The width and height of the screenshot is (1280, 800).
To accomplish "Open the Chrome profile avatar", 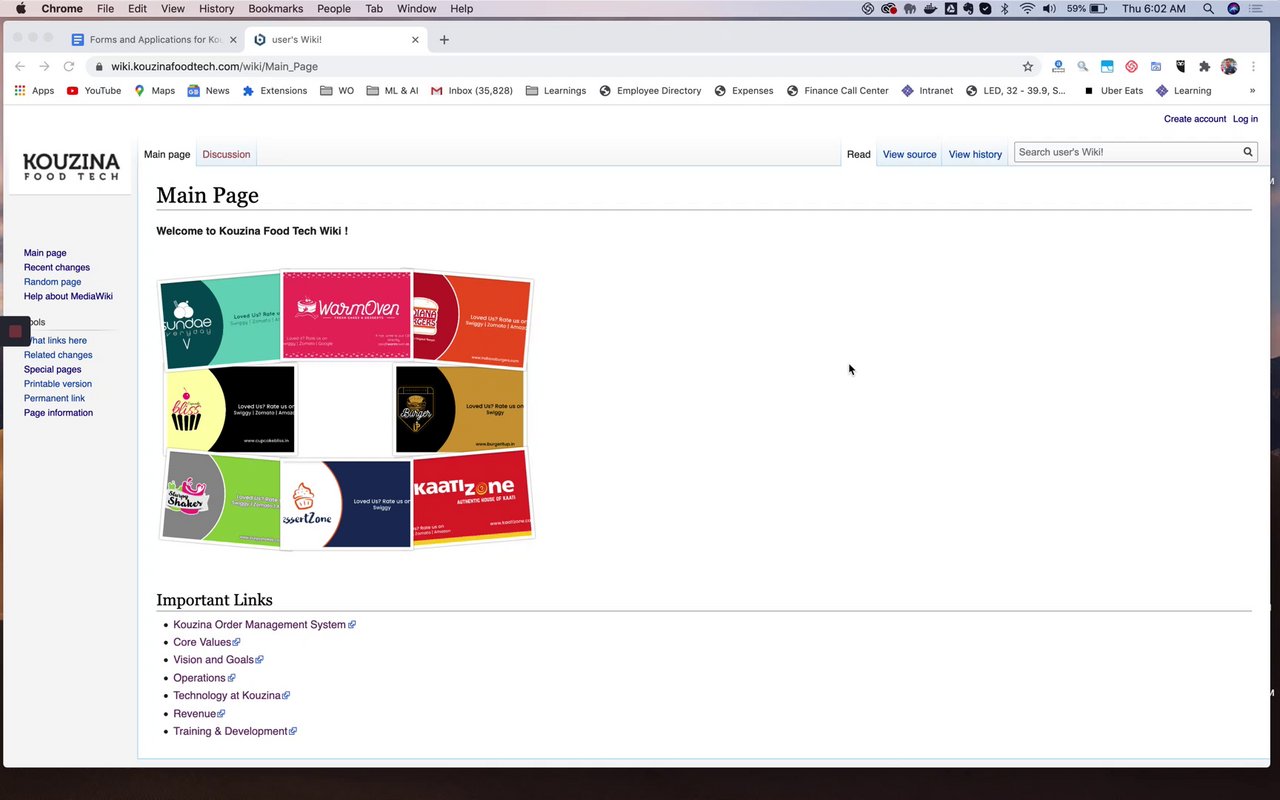I will tap(1229, 66).
